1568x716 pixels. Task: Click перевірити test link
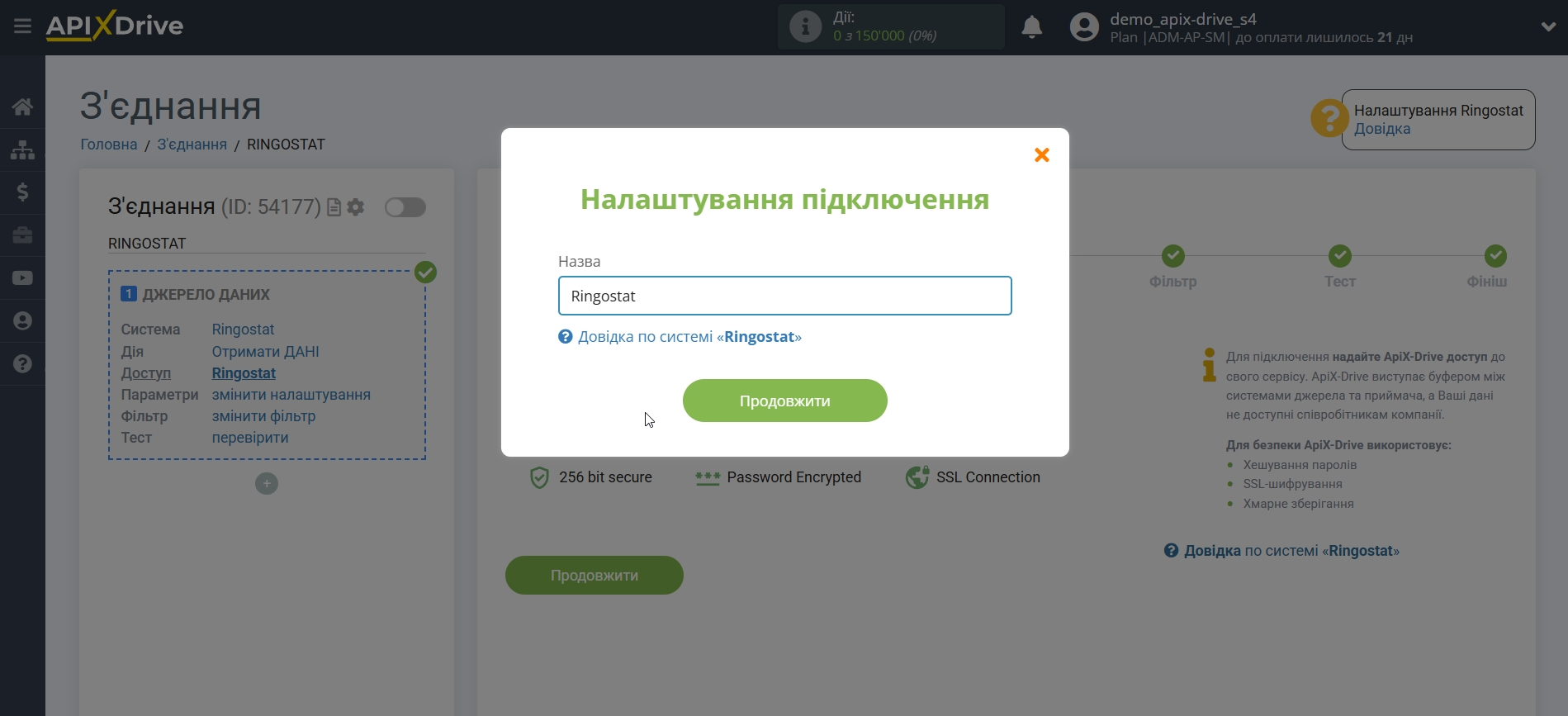pos(250,438)
